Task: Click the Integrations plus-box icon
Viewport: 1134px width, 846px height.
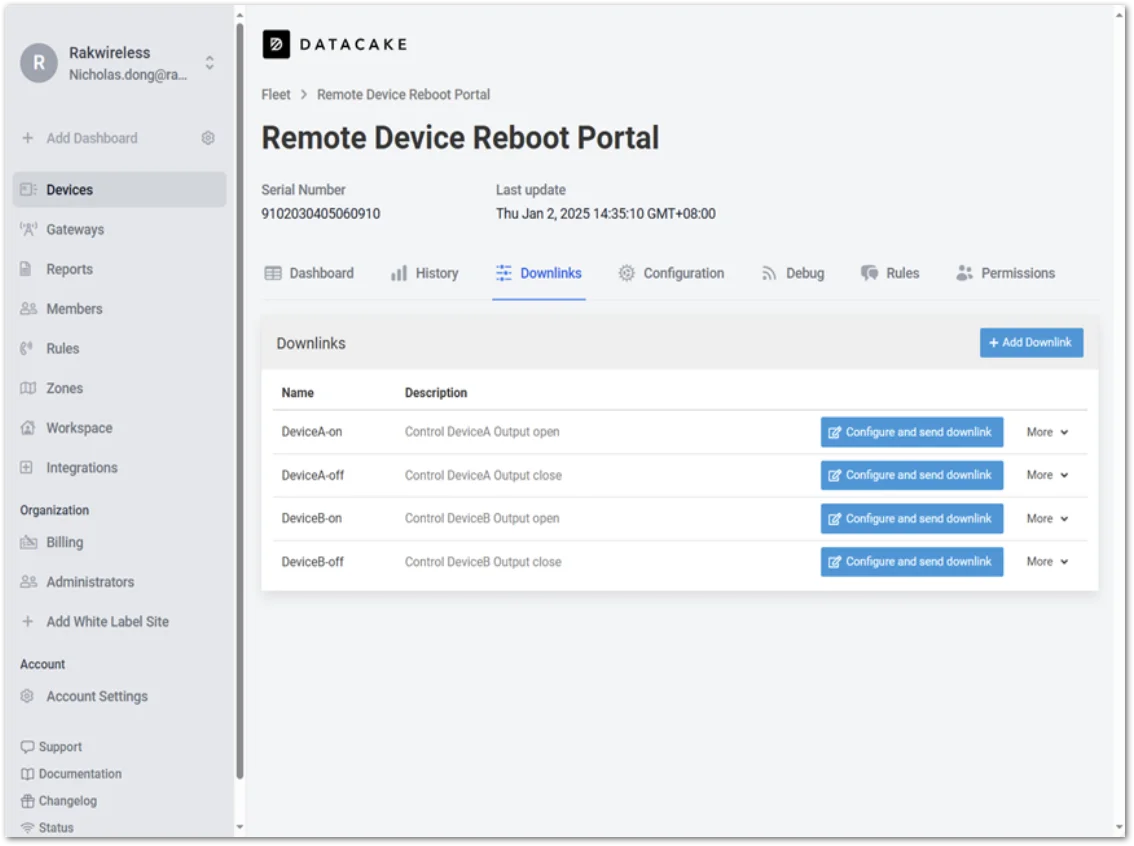Action: pos(26,468)
